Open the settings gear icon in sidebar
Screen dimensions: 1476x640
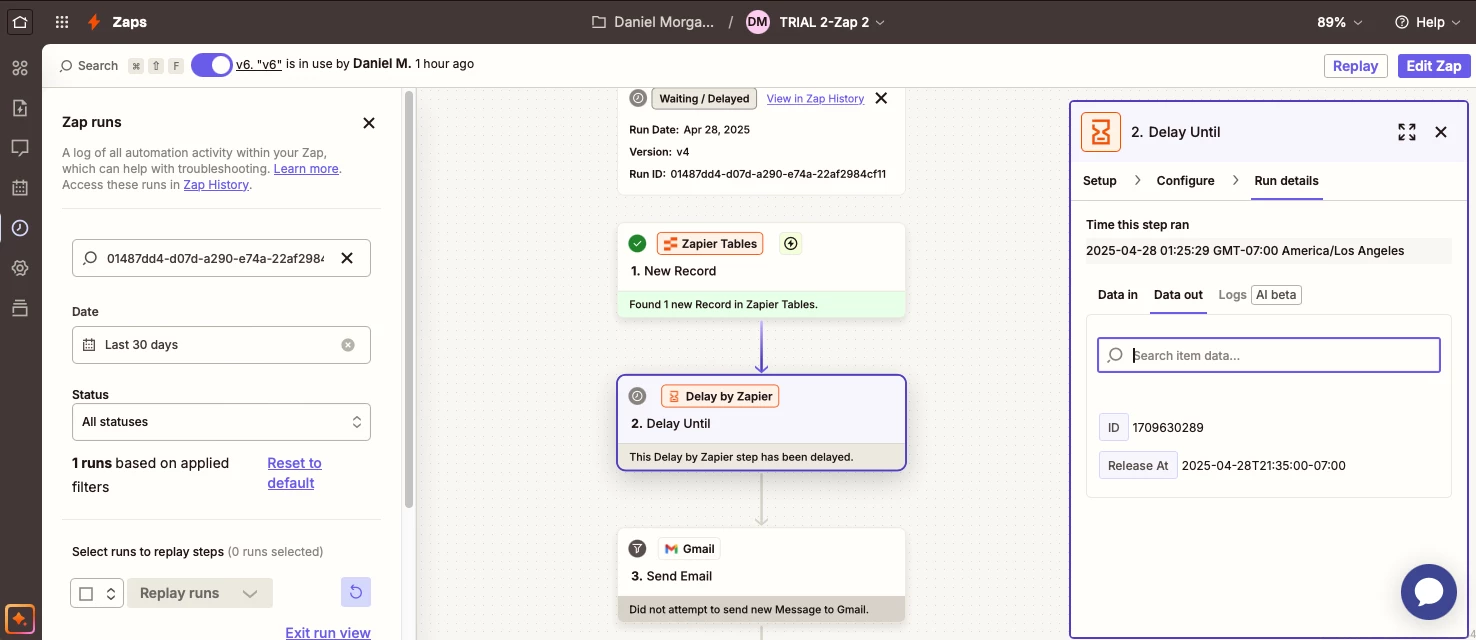[x=20, y=268]
